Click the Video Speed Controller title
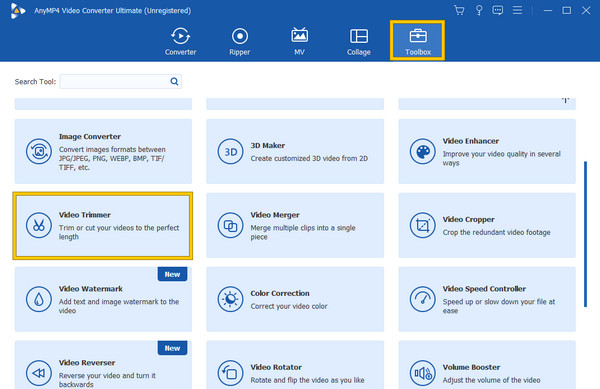 pos(484,289)
